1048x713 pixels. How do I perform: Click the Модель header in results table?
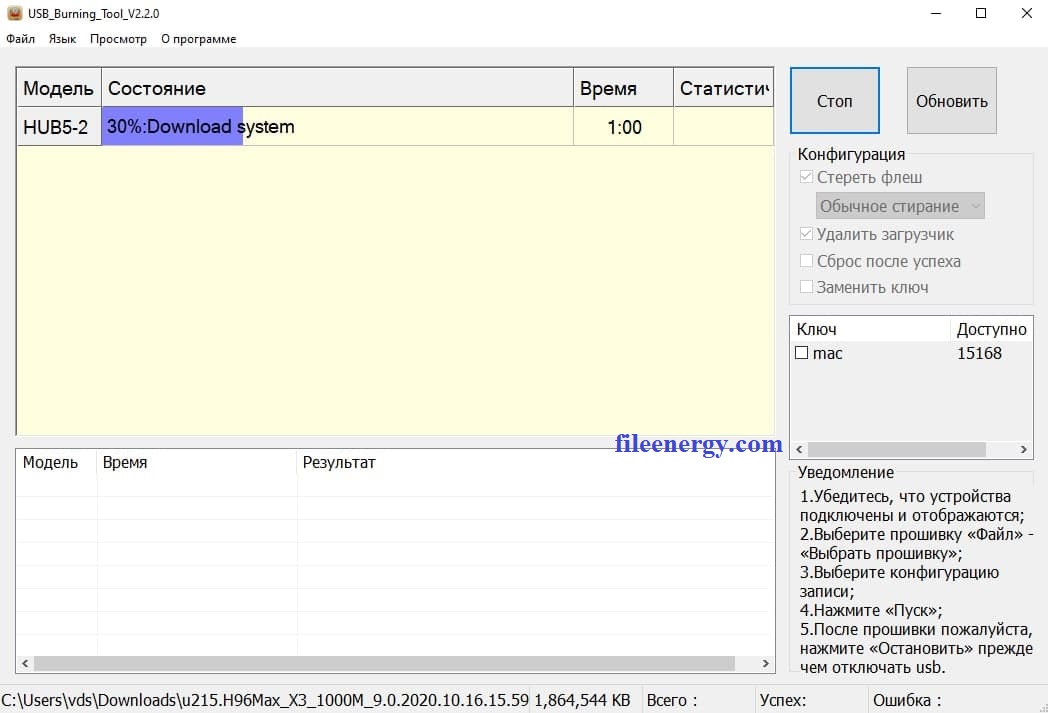[57, 462]
